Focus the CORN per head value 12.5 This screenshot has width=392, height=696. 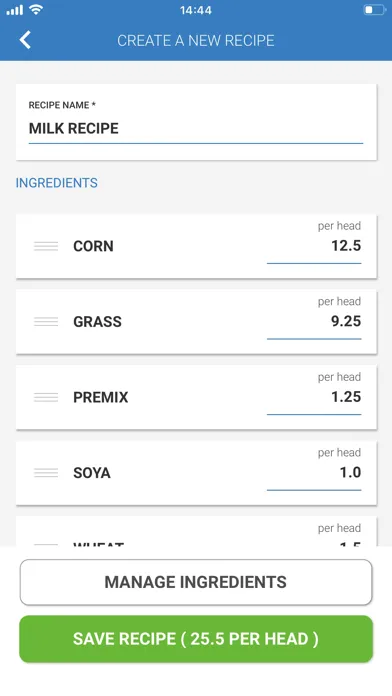[x=314, y=246]
